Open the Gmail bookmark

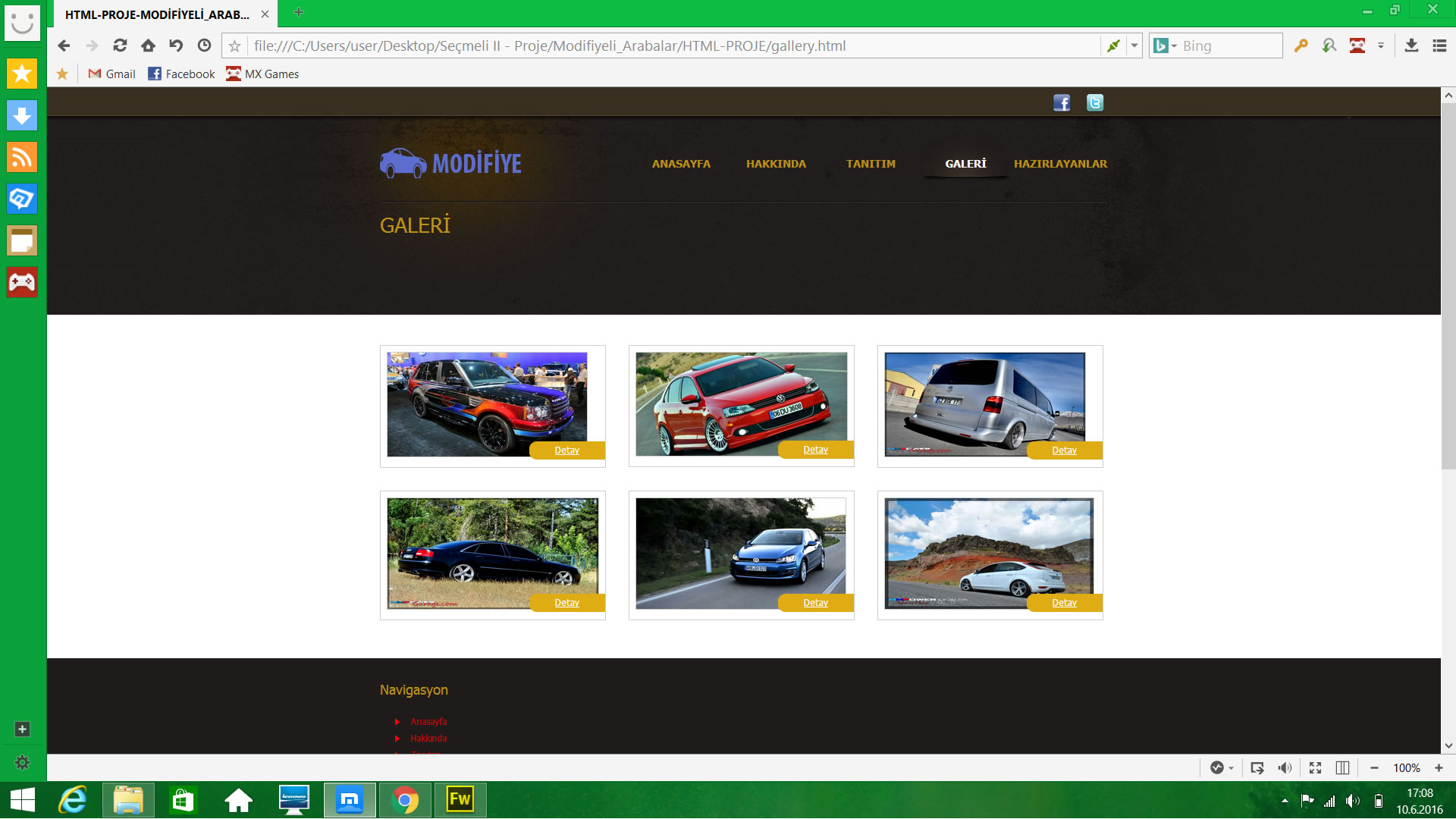112,74
